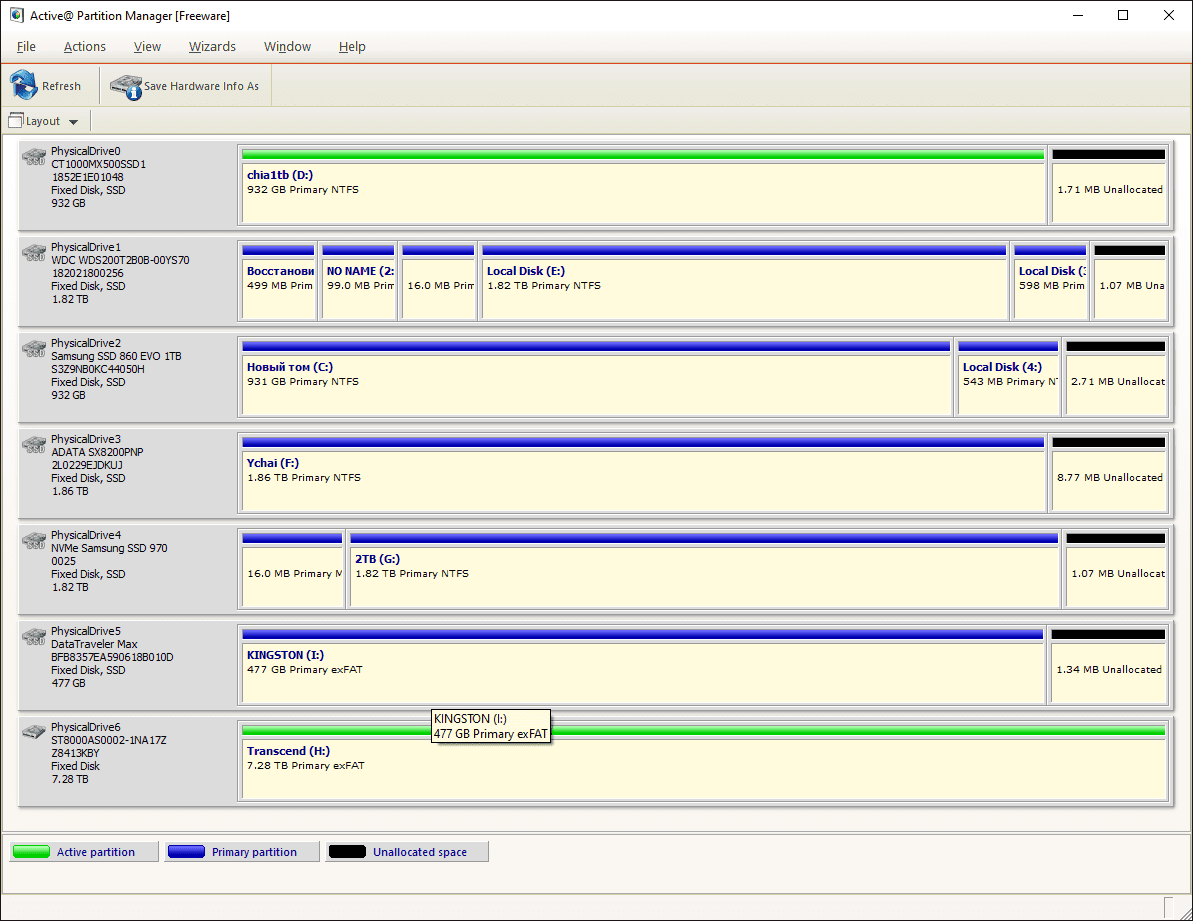The image size is (1193, 921).
Task: Select the Ychai (F:) partition
Action: pos(642,473)
